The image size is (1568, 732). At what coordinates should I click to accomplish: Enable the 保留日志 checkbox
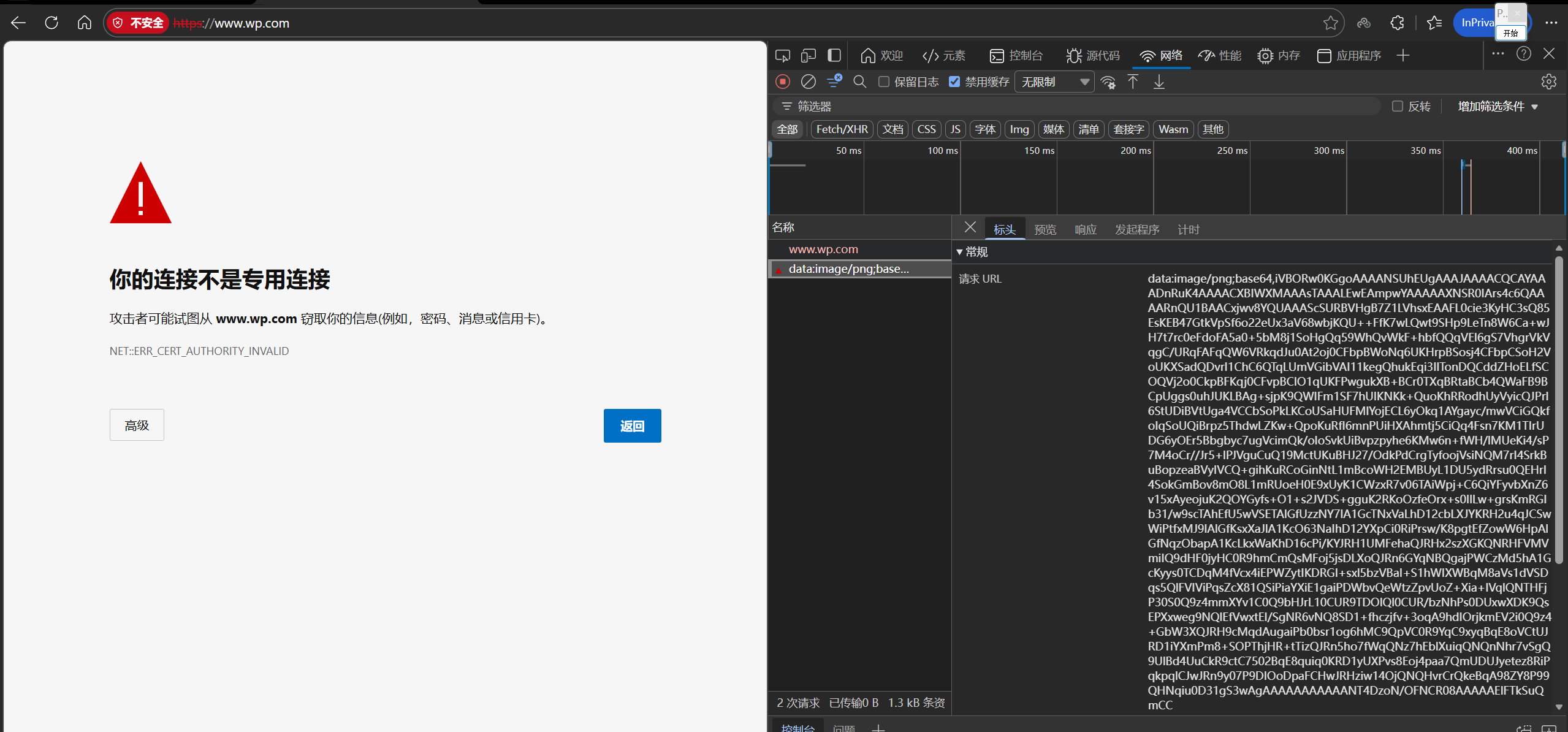884,82
